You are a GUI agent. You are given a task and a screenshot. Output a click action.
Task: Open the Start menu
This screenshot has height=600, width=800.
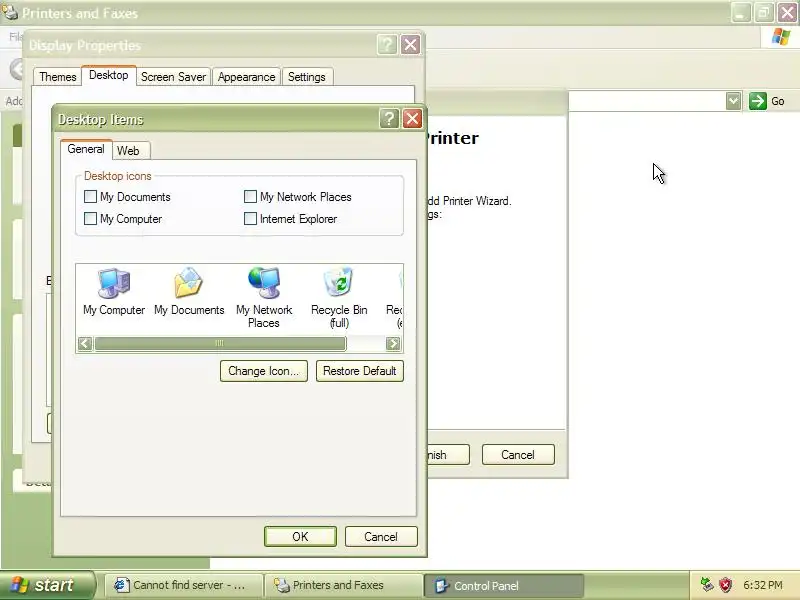coord(47,585)
